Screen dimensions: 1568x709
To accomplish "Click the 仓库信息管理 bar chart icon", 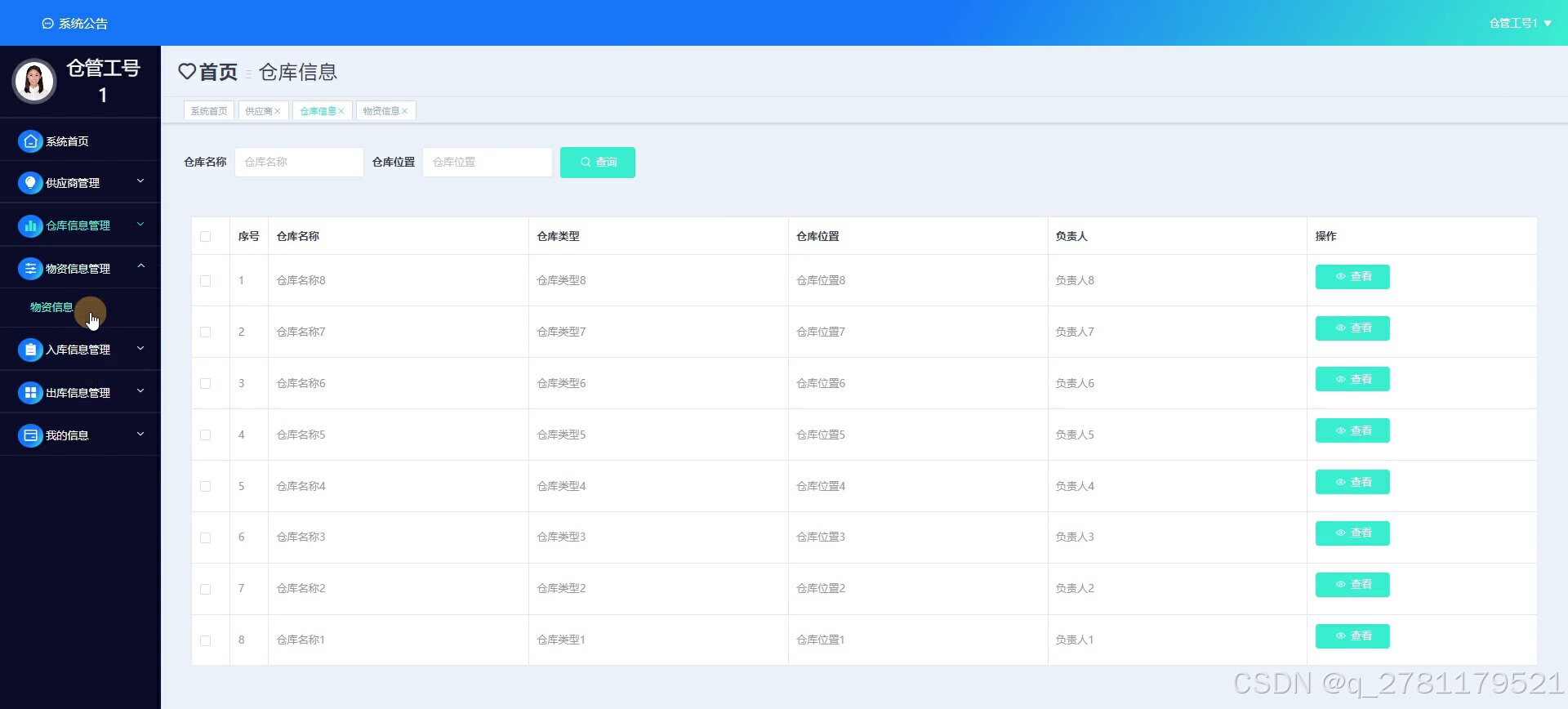I will point(30,225).
